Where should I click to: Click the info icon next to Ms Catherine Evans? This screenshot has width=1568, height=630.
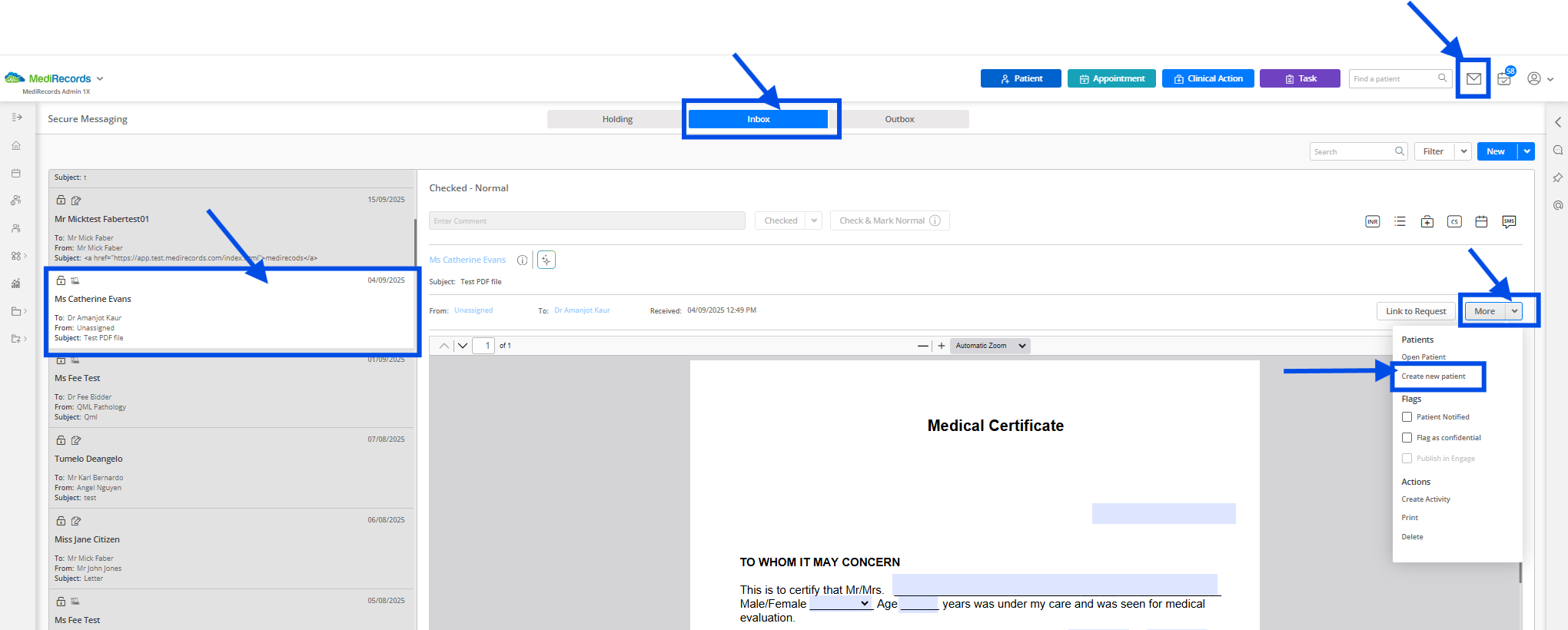tap(523, 260)
